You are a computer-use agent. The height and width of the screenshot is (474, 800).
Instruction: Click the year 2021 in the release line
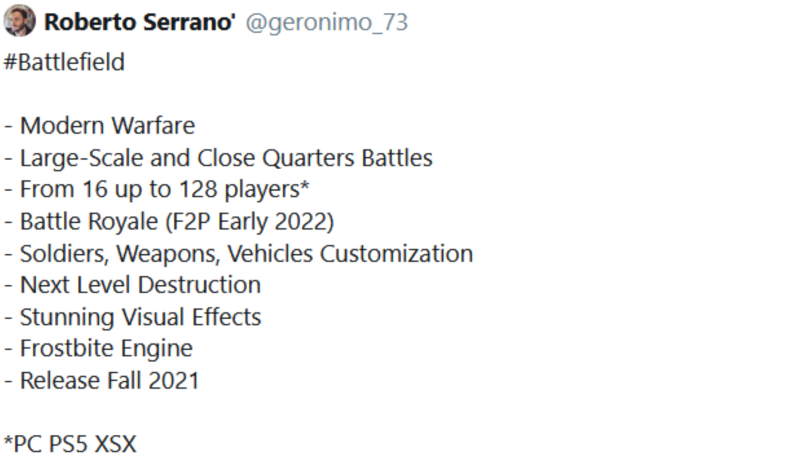tap(174, 381)
